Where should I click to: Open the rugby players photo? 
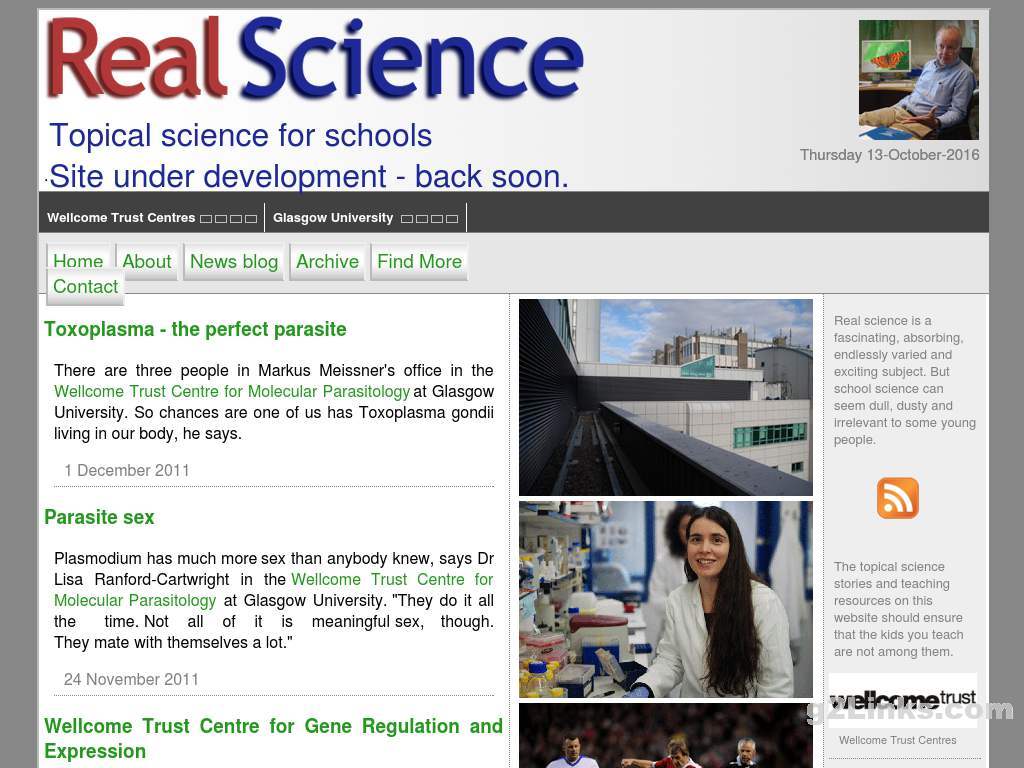(665, 736)
